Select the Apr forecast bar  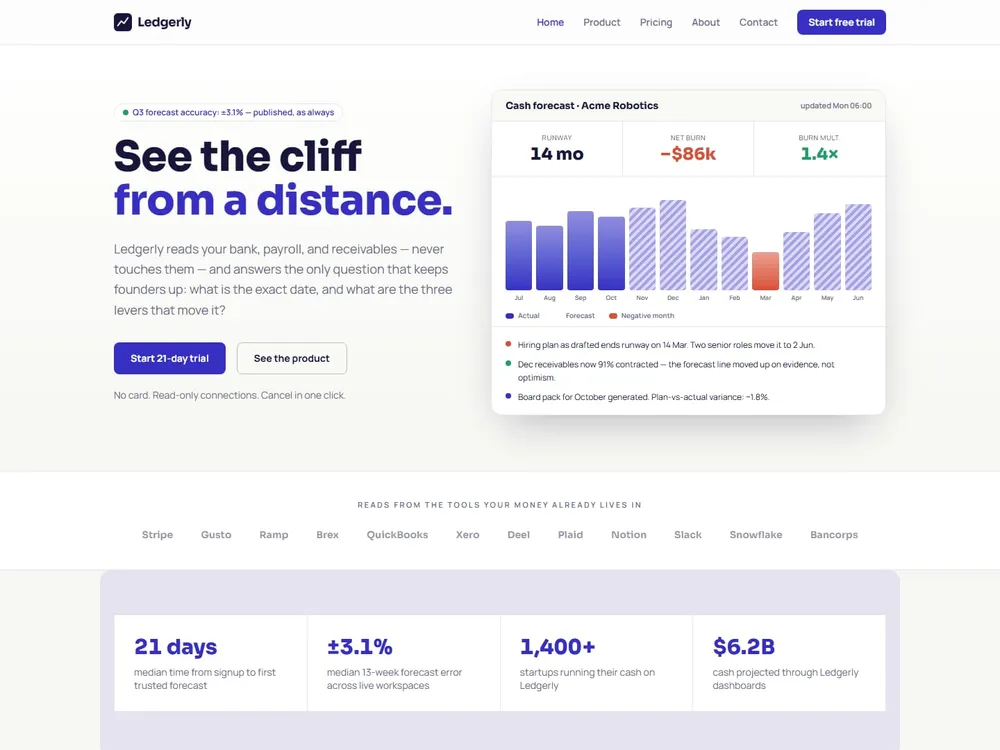pyautogui.click(x=797, y=261)
